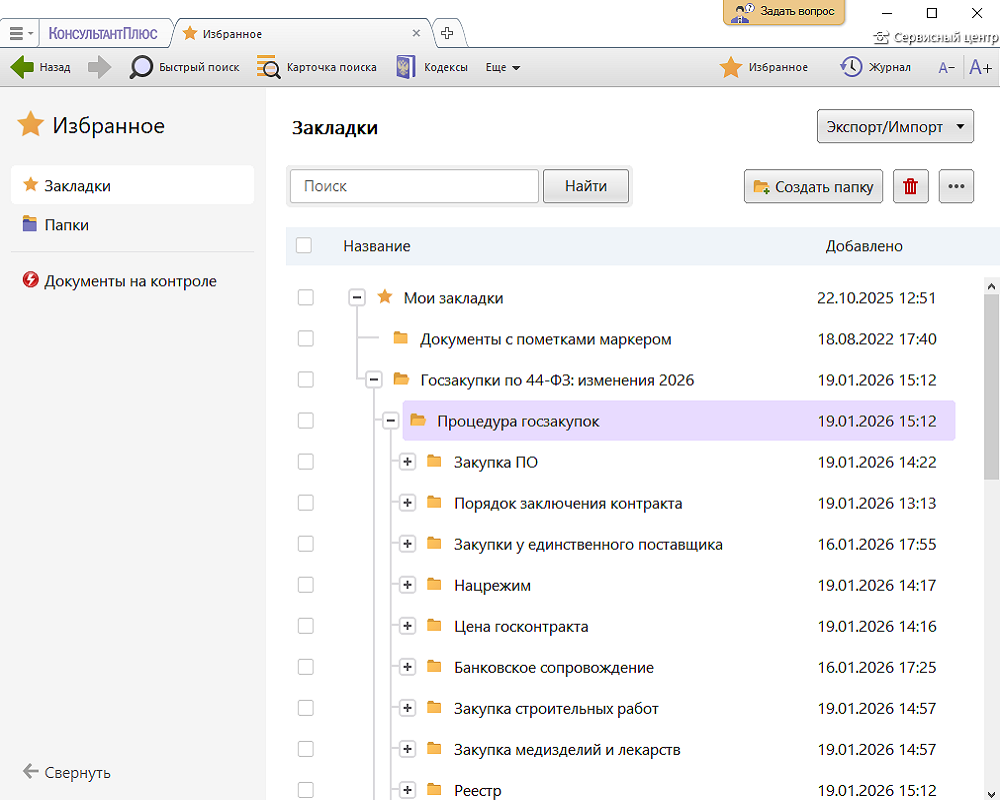Click the Найти button

click(x=585, y=186)
